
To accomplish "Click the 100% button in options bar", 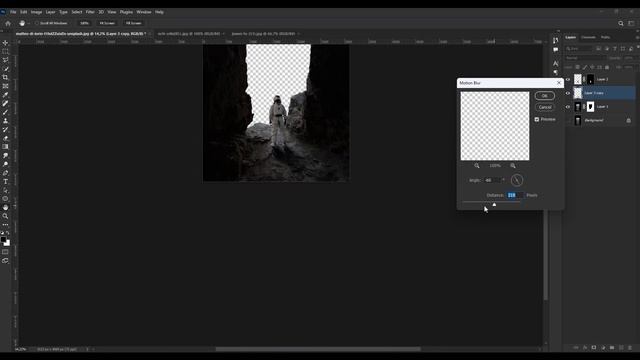I will (x=84, y=23).
